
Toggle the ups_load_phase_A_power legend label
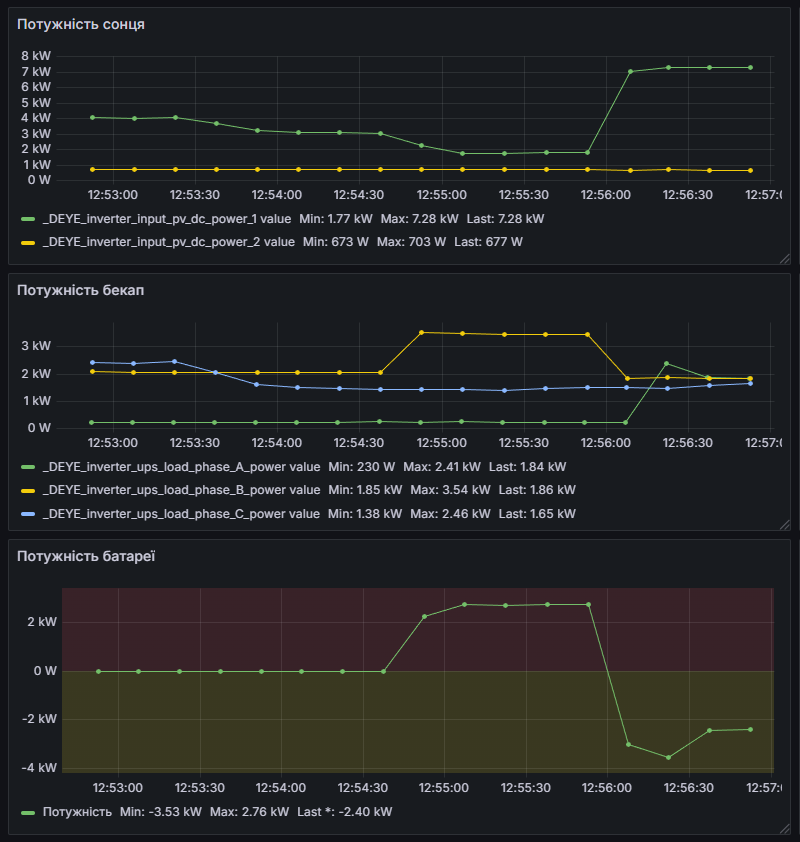pyautogui.click(x=182, y=466)
